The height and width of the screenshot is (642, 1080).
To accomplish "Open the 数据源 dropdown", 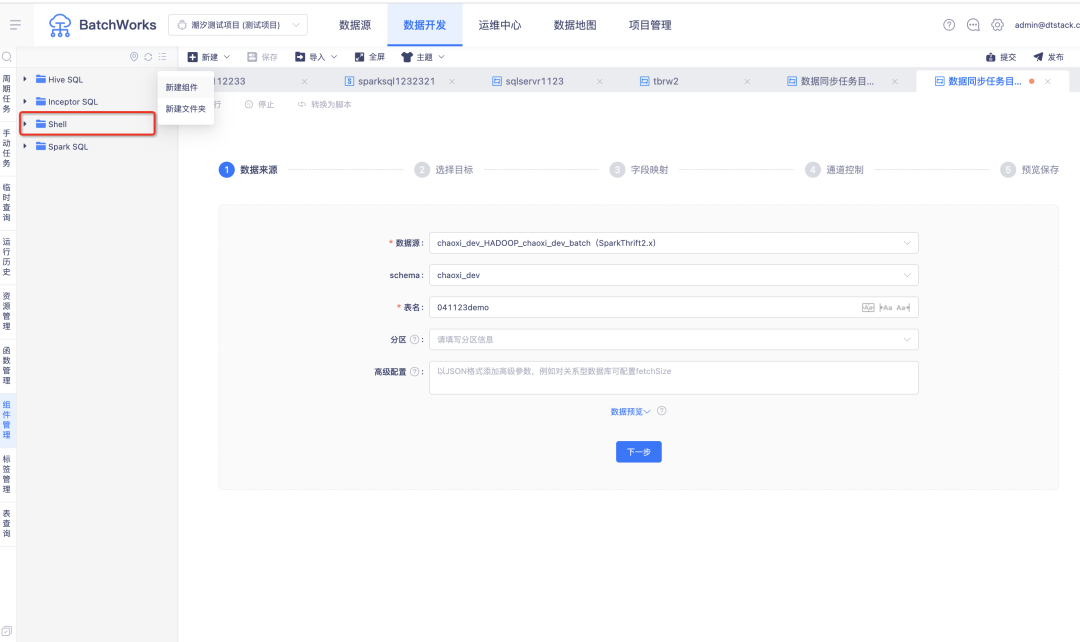I will tap(674, 242).
